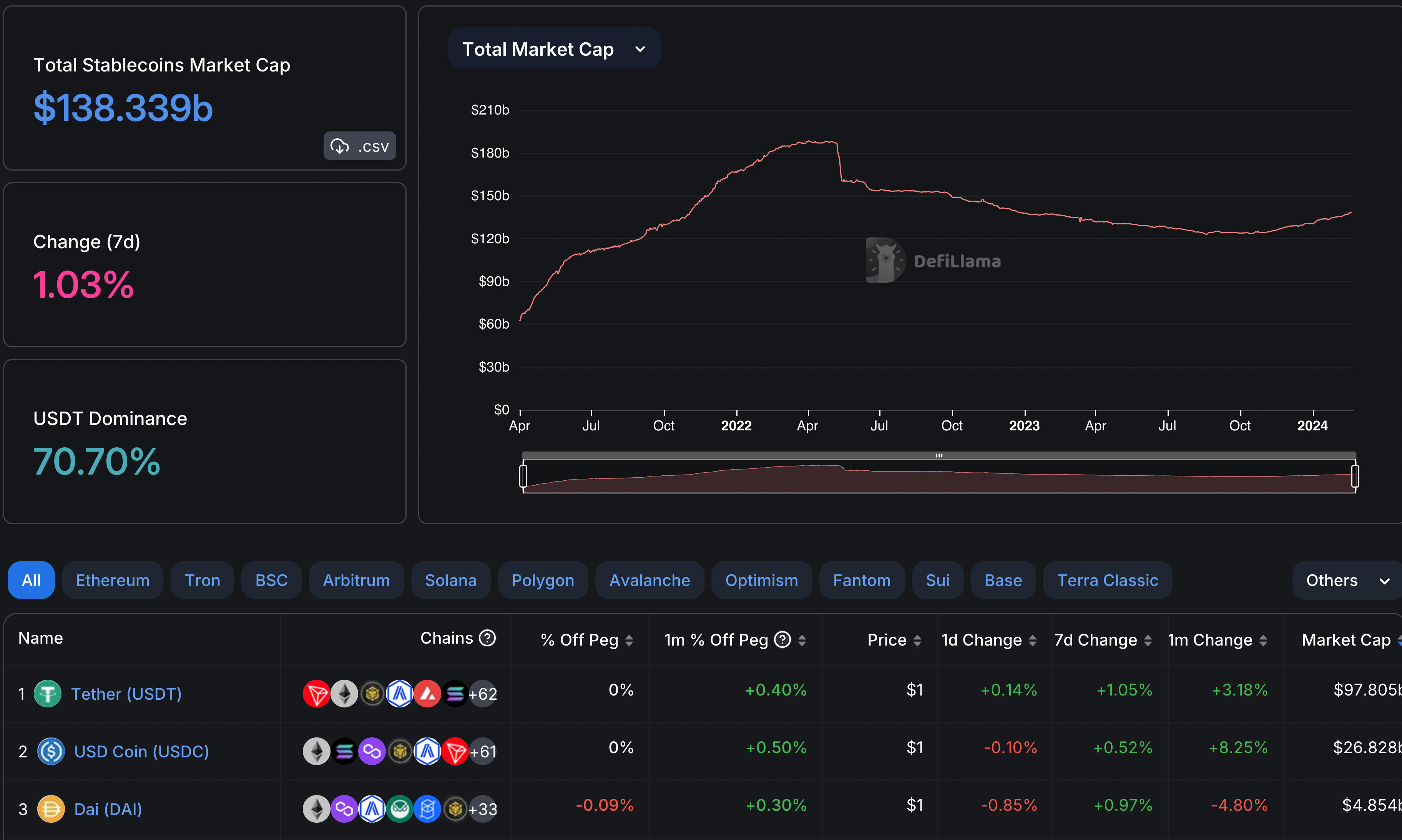Screen dimensions: 1402x840
Task: Click the Chains column help icon
Action: (x=487, y=639)
